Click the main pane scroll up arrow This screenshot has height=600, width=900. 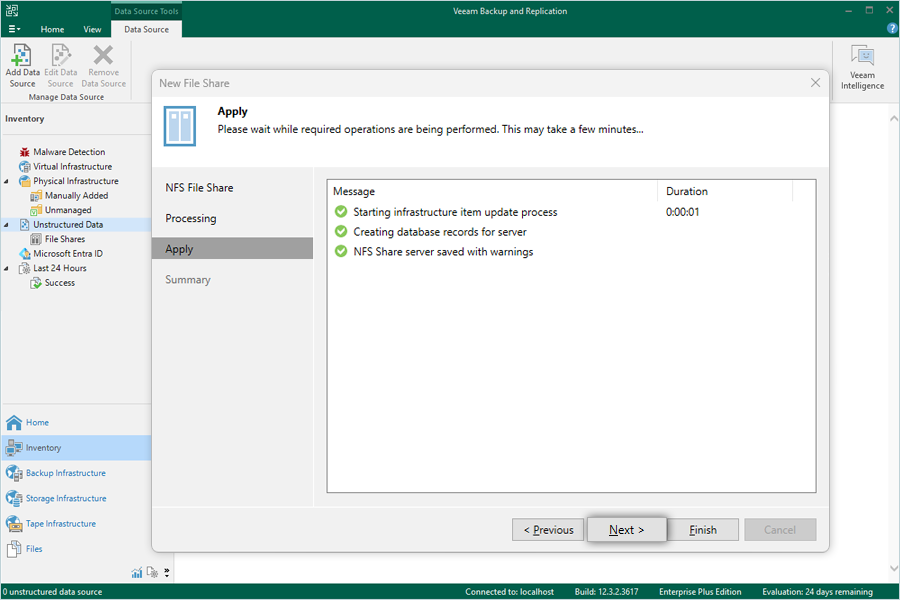[894, 119]
